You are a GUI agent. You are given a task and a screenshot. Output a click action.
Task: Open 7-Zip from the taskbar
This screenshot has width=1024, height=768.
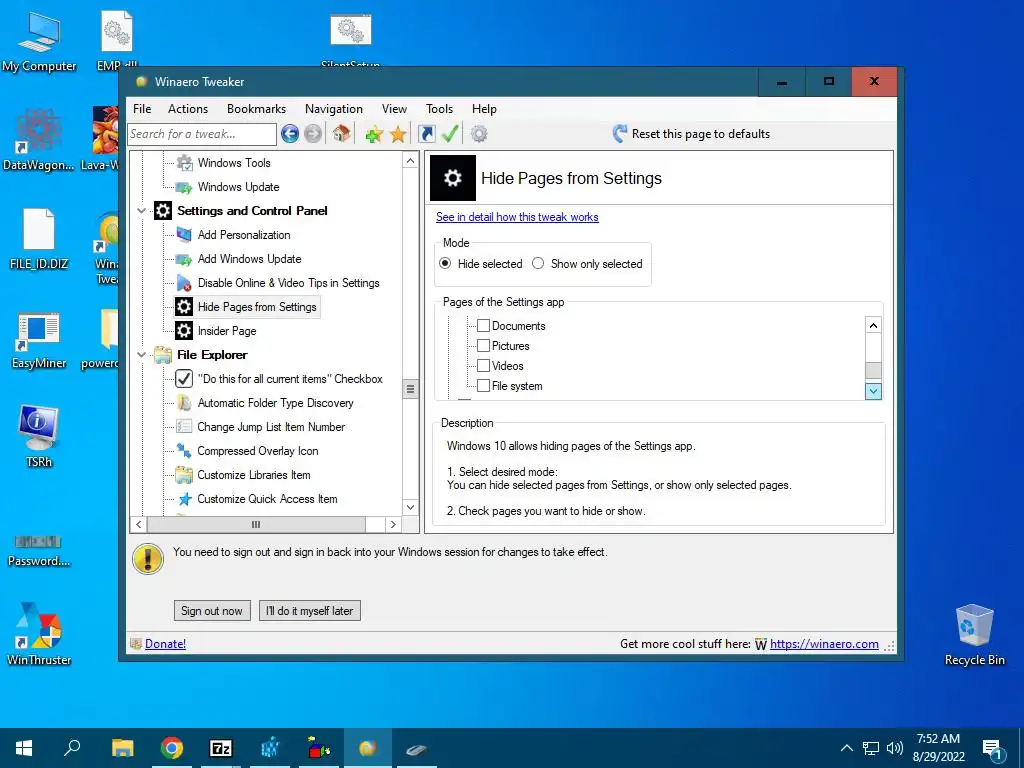coord(221,748)
